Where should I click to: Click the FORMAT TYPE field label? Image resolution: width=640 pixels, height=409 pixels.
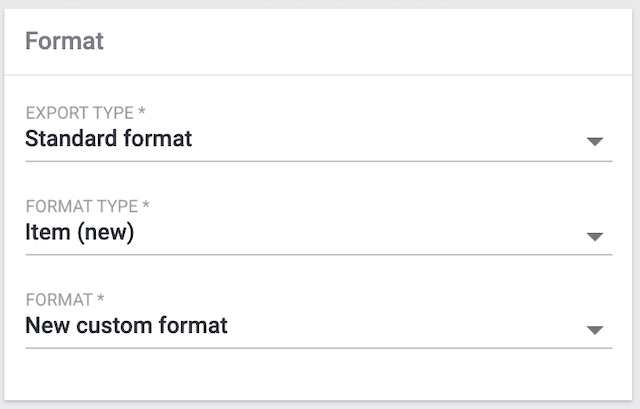pos(81,206)
